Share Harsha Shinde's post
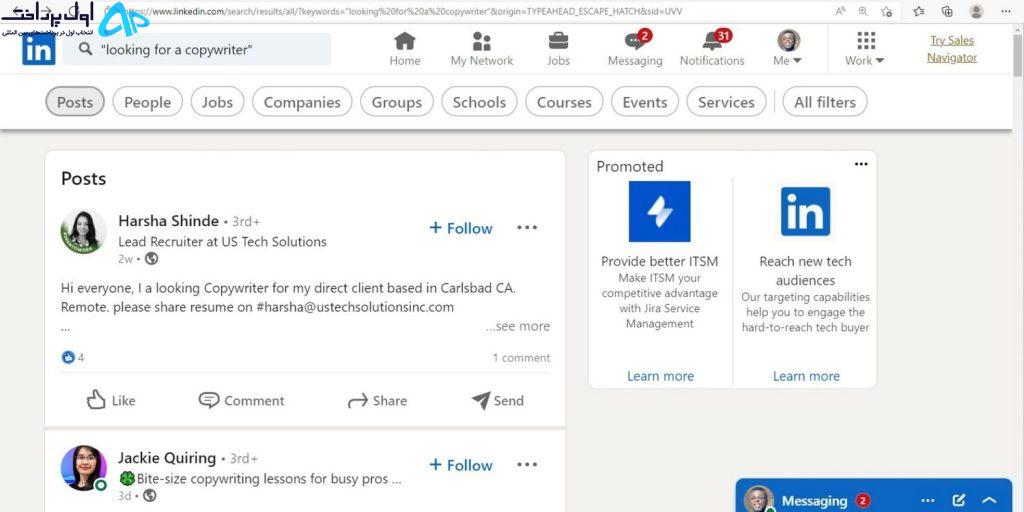This screenshot has height=512, width=1024. tap(377, 400)
